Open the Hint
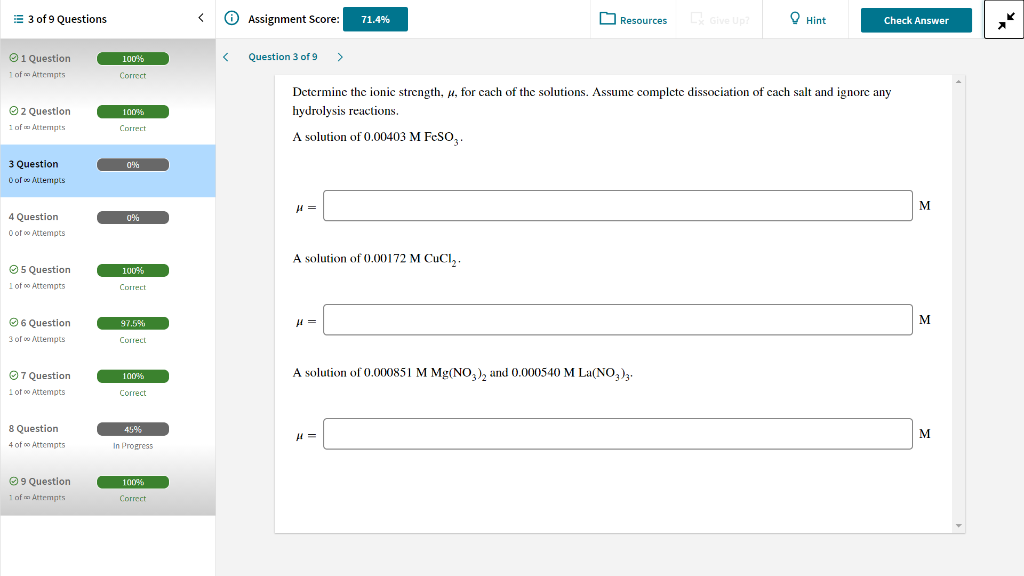Image resolution: width=1024 pixels, height=576 pixels. pos(808,20)
